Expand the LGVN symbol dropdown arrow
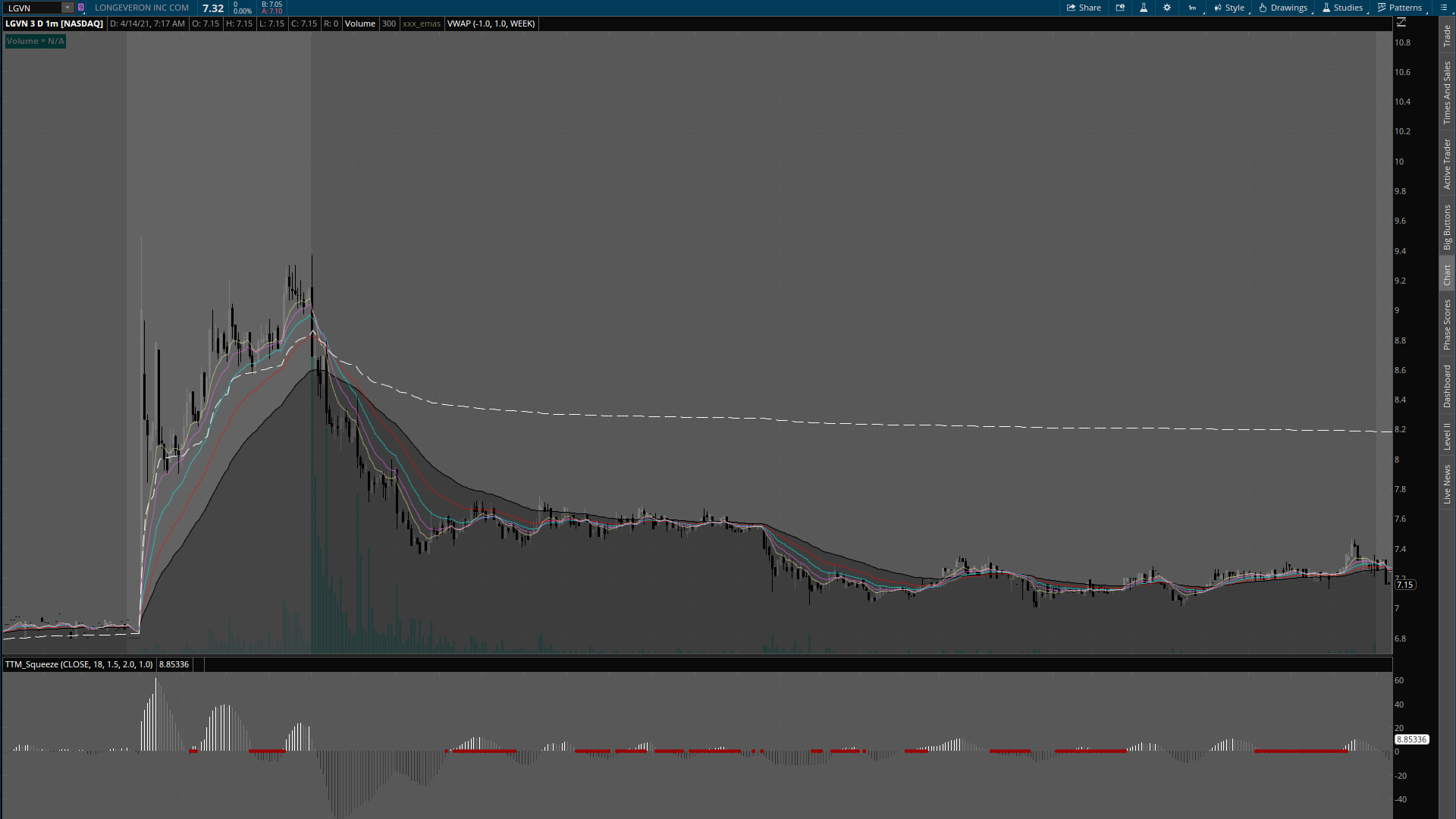Screen dimensions: 1456x819 (67, 8)
